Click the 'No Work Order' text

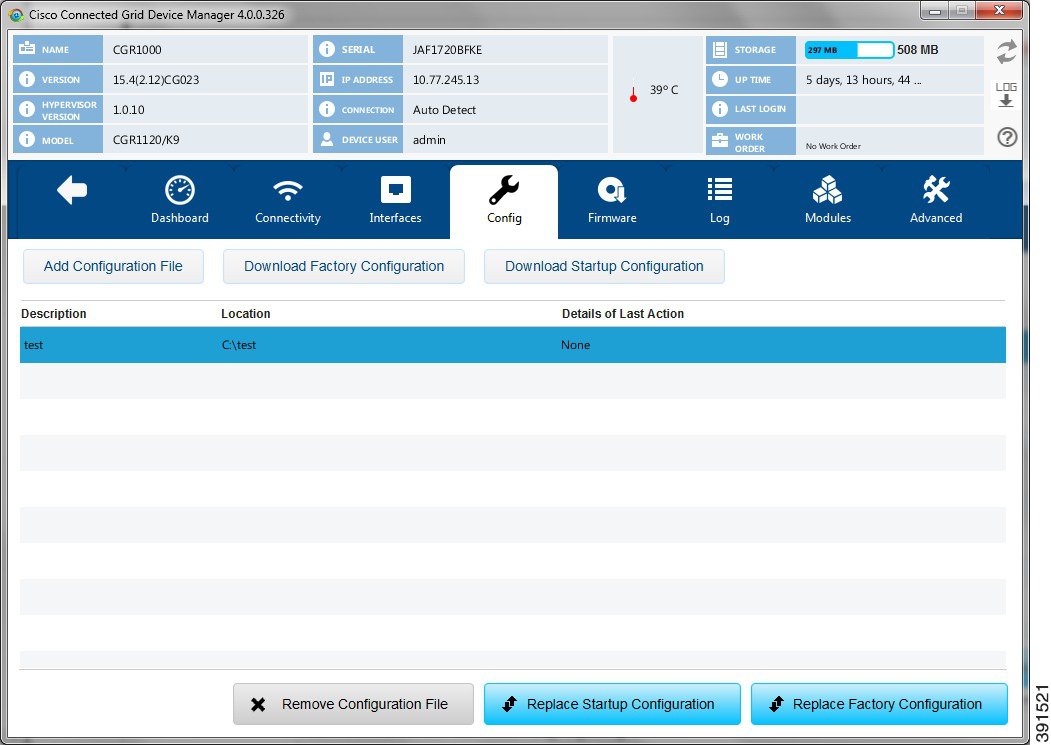click(x=832, y=146)
